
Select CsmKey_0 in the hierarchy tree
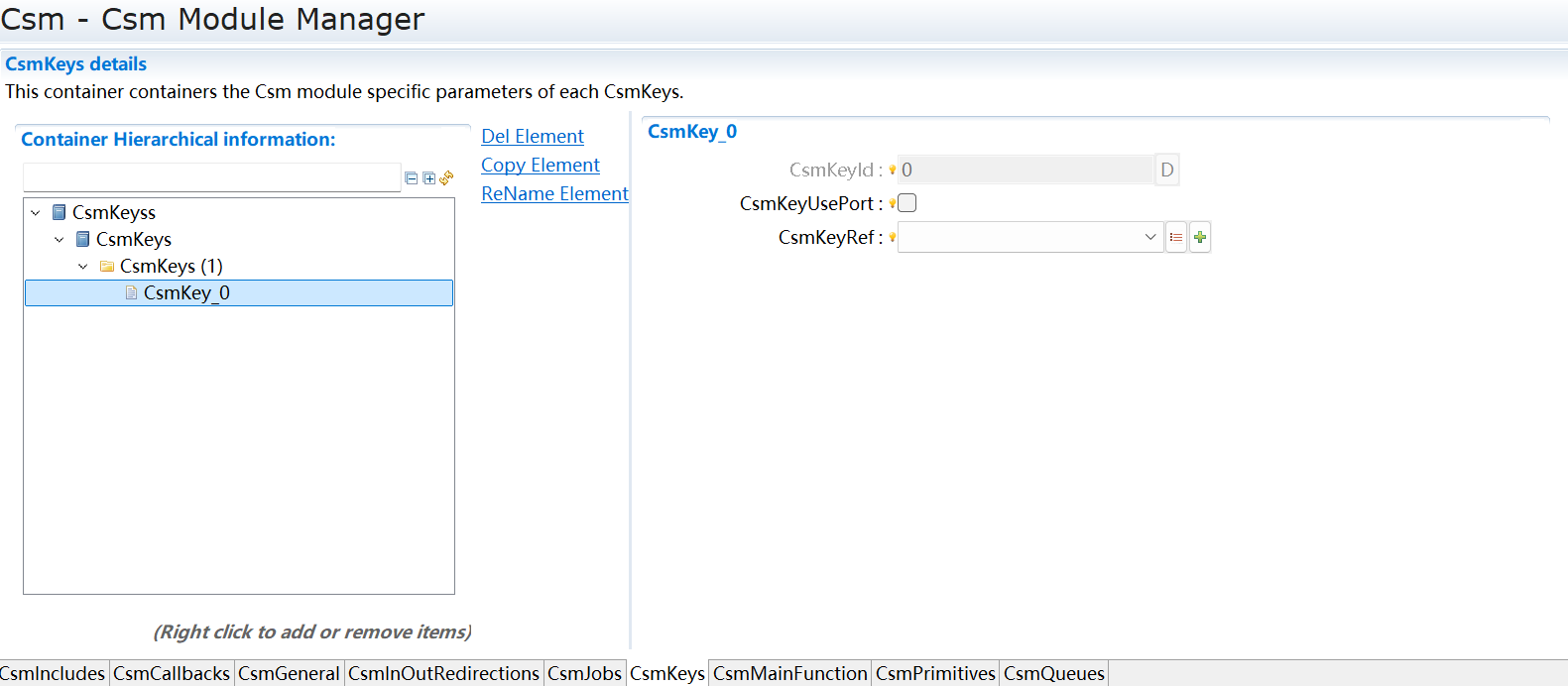click(x=186, y=292)
